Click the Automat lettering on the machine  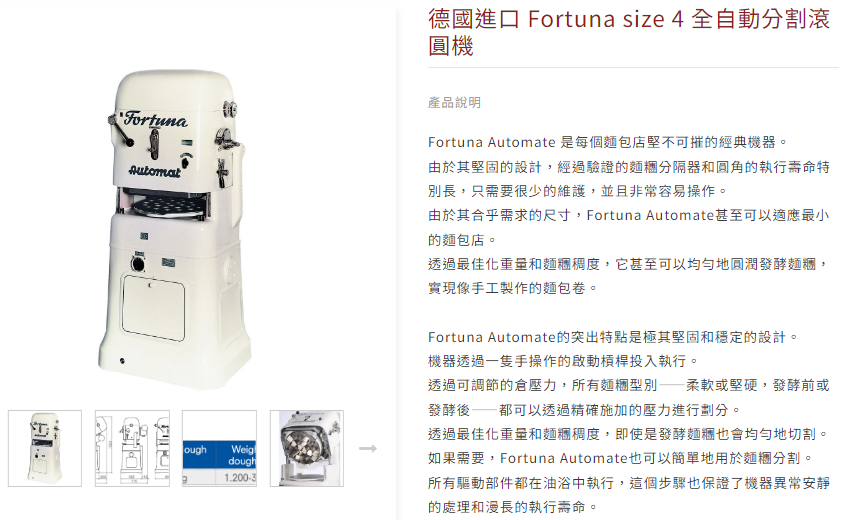point(154,171)
